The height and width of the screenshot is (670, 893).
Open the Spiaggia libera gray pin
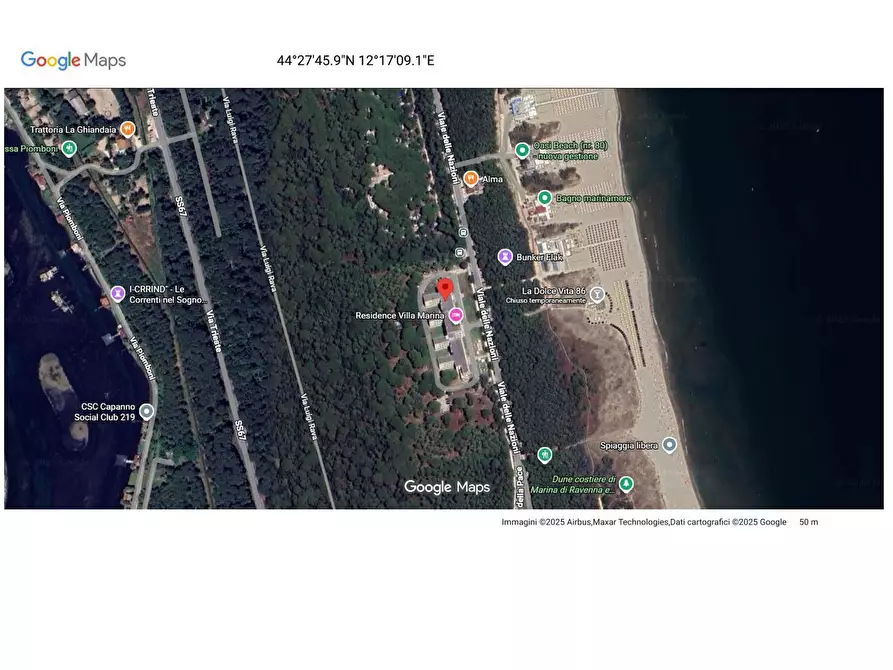pyautogui.click(x=669, y=444)
